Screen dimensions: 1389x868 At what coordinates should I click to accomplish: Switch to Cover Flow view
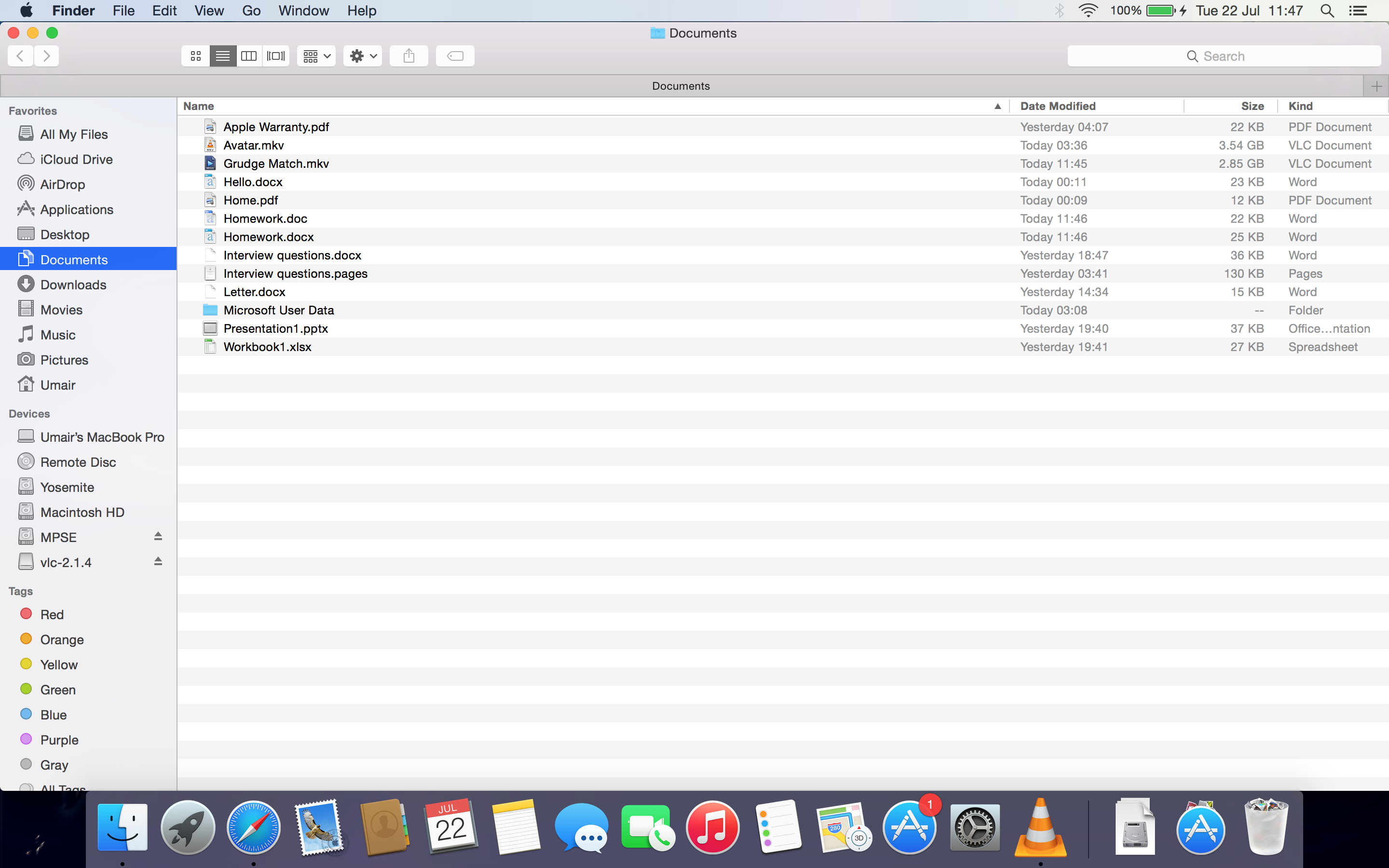click(x=276, y=55)
